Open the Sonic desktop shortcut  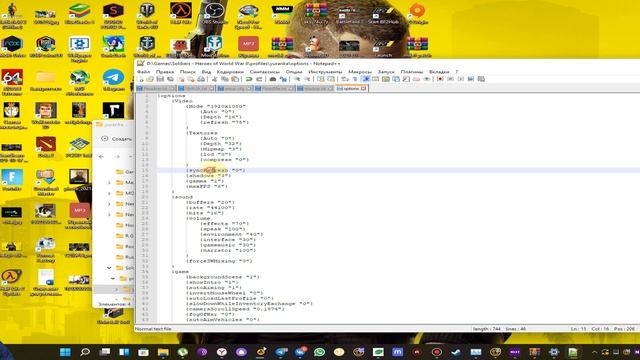pos(113,47)
